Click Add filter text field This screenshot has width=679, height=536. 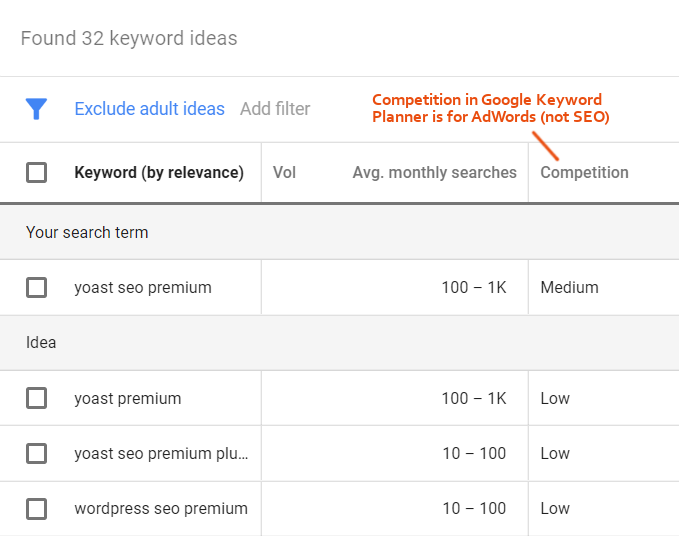[x=275, y=109]
